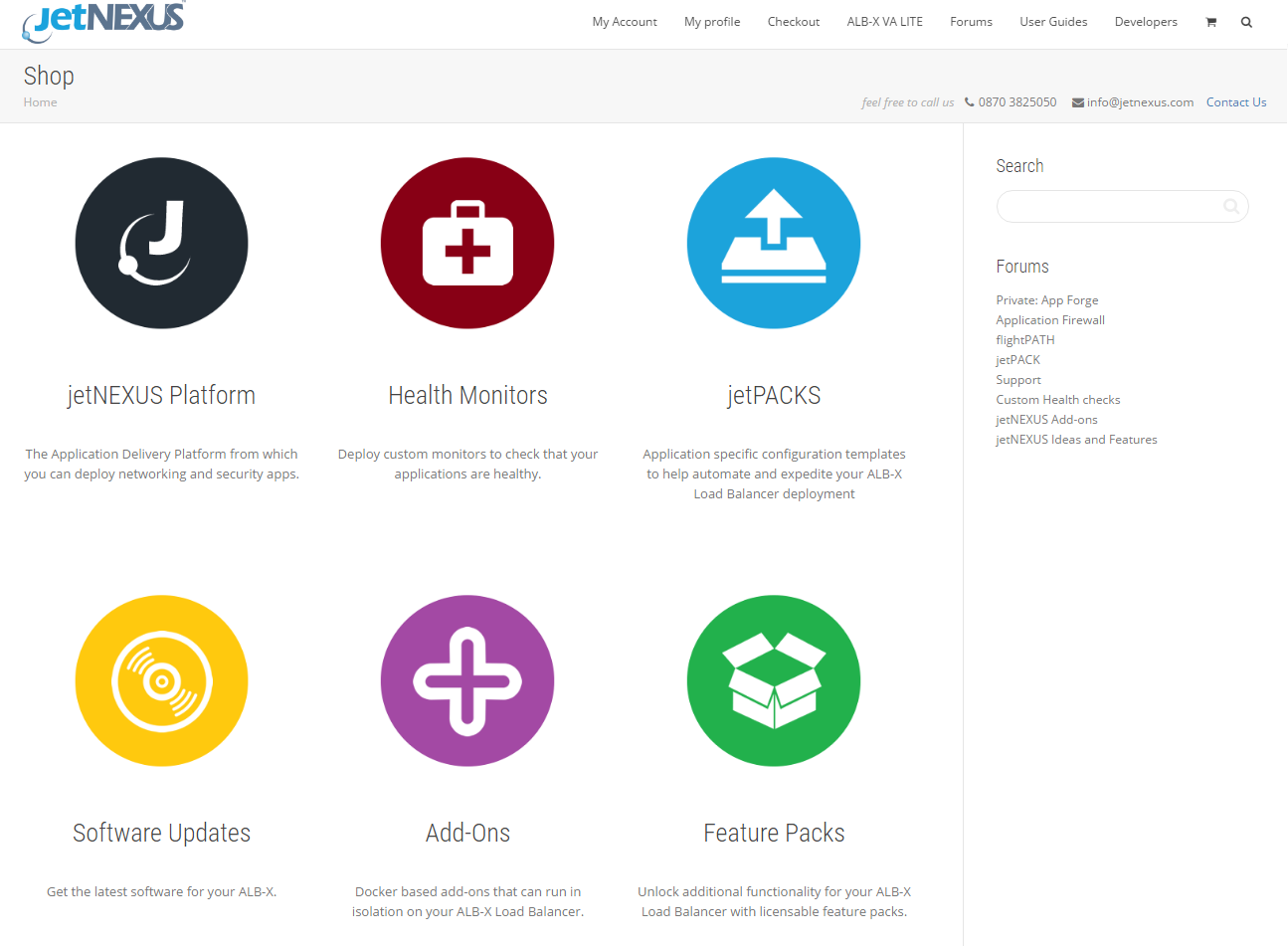Open Application Firewall forum link
This screenshot has width=1288, height=947.
click(x=1050, y=320)
